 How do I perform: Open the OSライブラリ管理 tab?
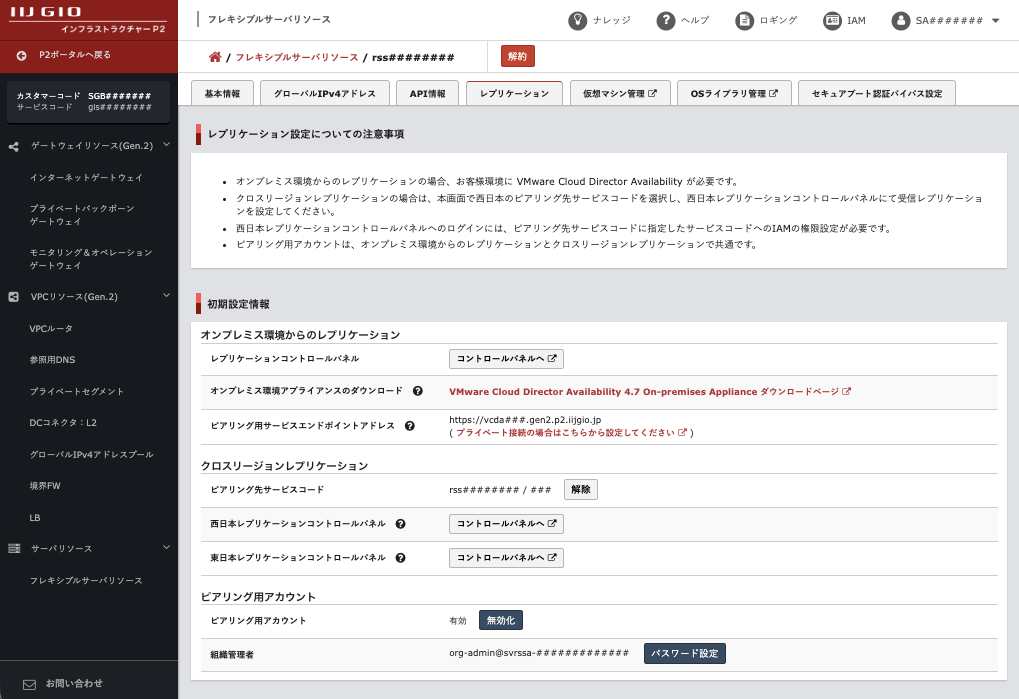(x=734, y=94)
